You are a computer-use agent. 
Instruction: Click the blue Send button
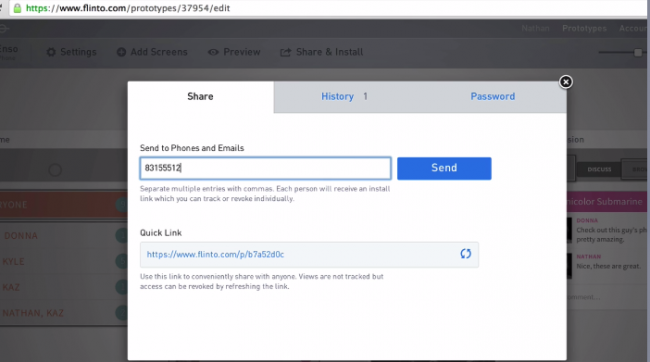444,168
